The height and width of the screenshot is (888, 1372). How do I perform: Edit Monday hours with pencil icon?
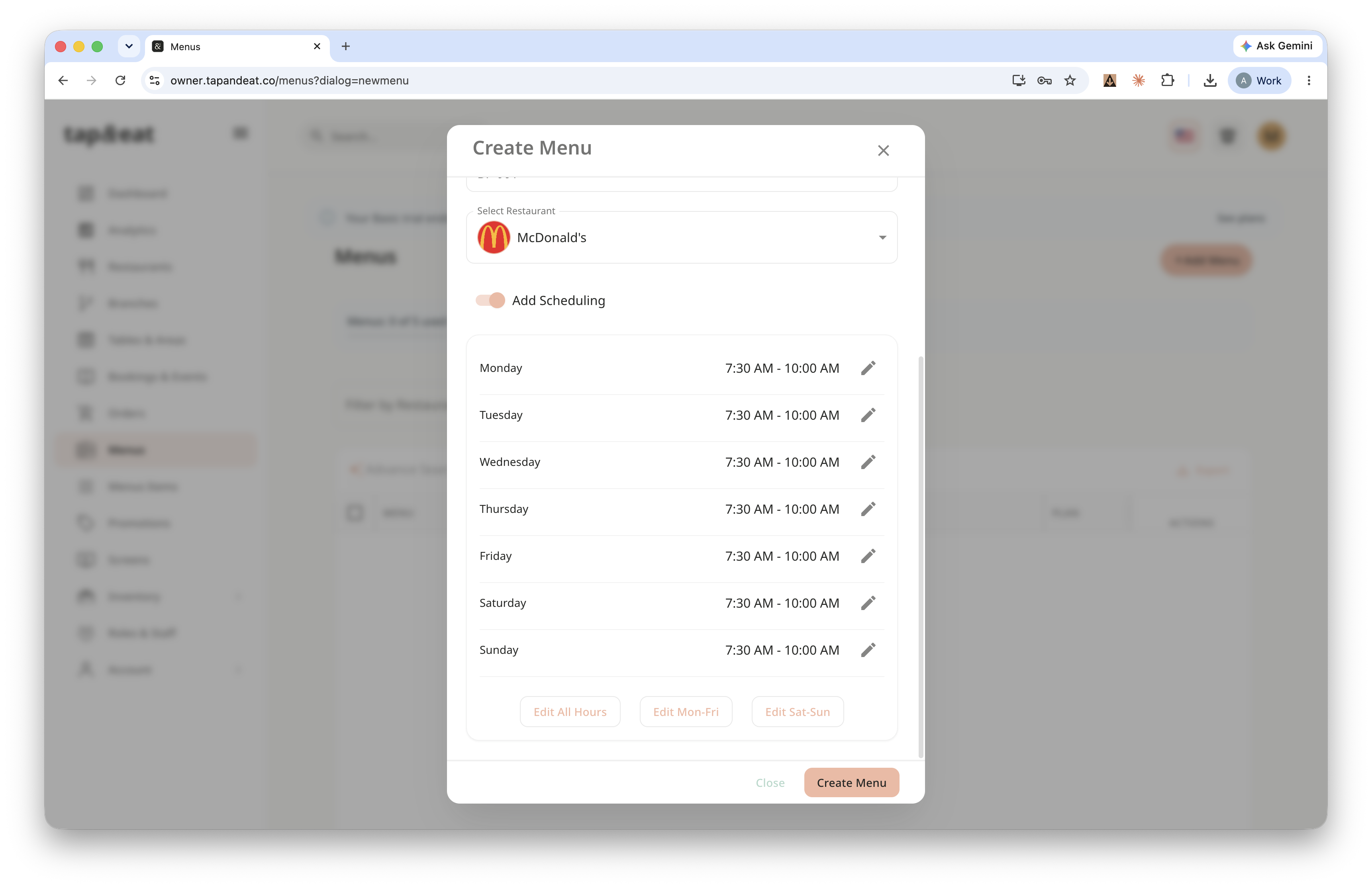coord(868,368)
